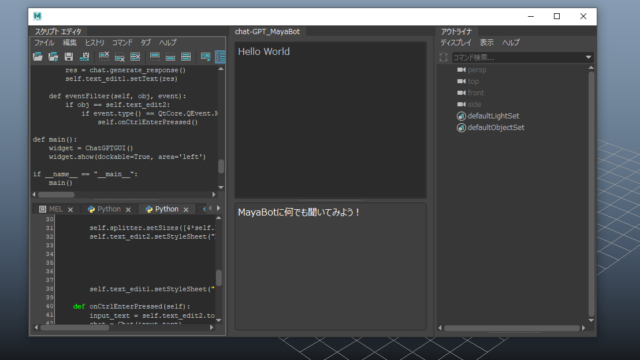Open the Outliner search dropdown arrow
This screenshot has height=360, width=640.
pos(589,58)
